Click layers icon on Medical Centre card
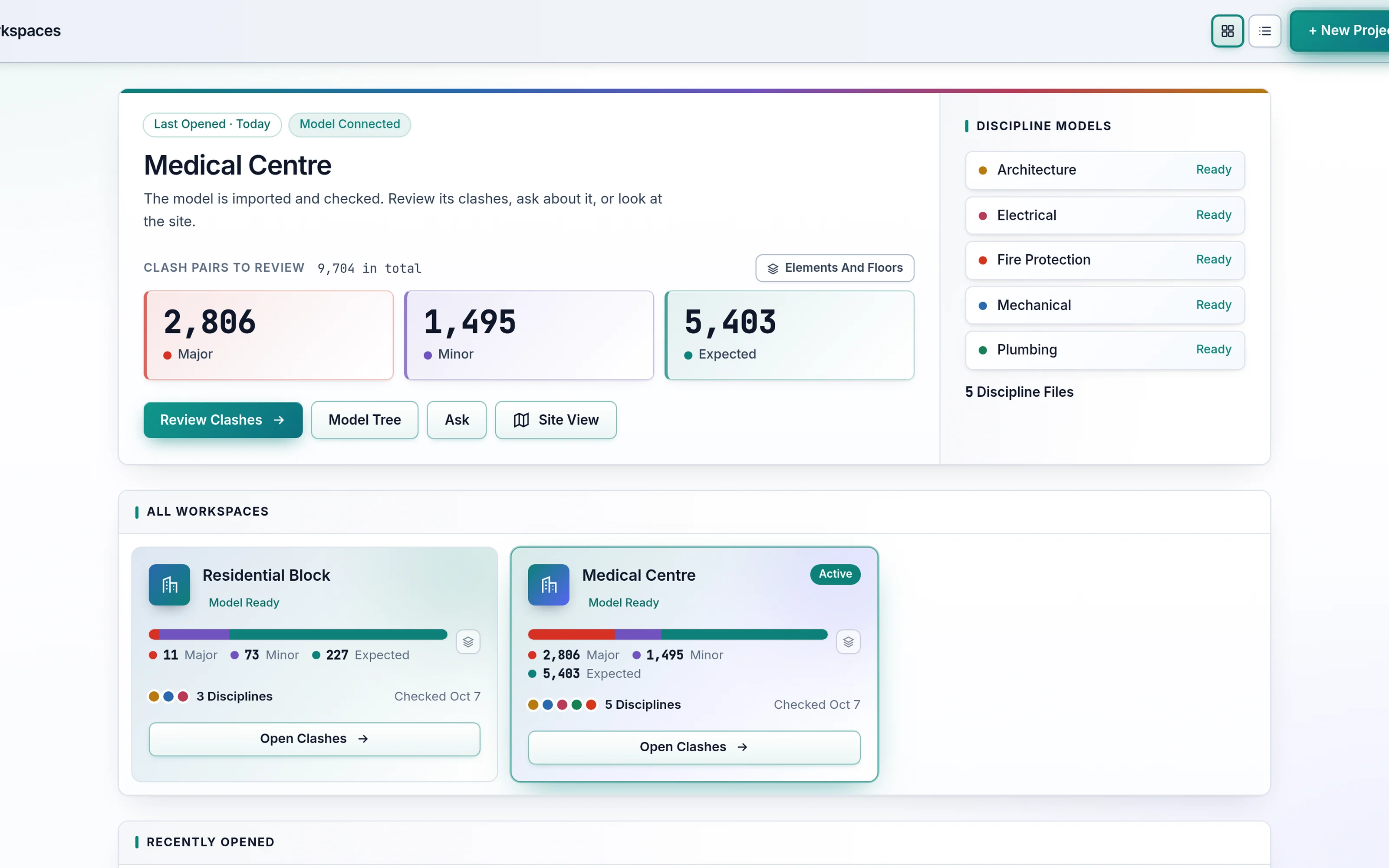Viewport: 1389px width, 868px height. click(x=848, y=642)
